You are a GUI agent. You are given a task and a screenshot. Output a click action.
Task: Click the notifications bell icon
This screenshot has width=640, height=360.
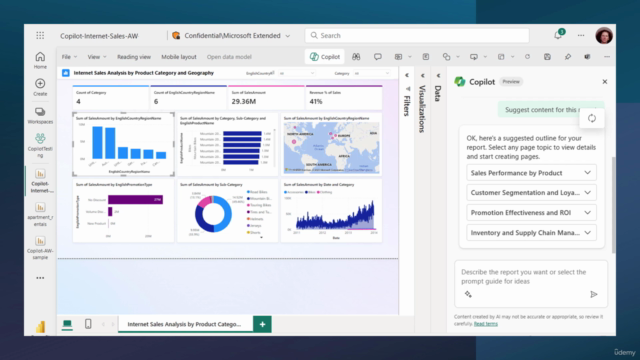click(558, 35)
